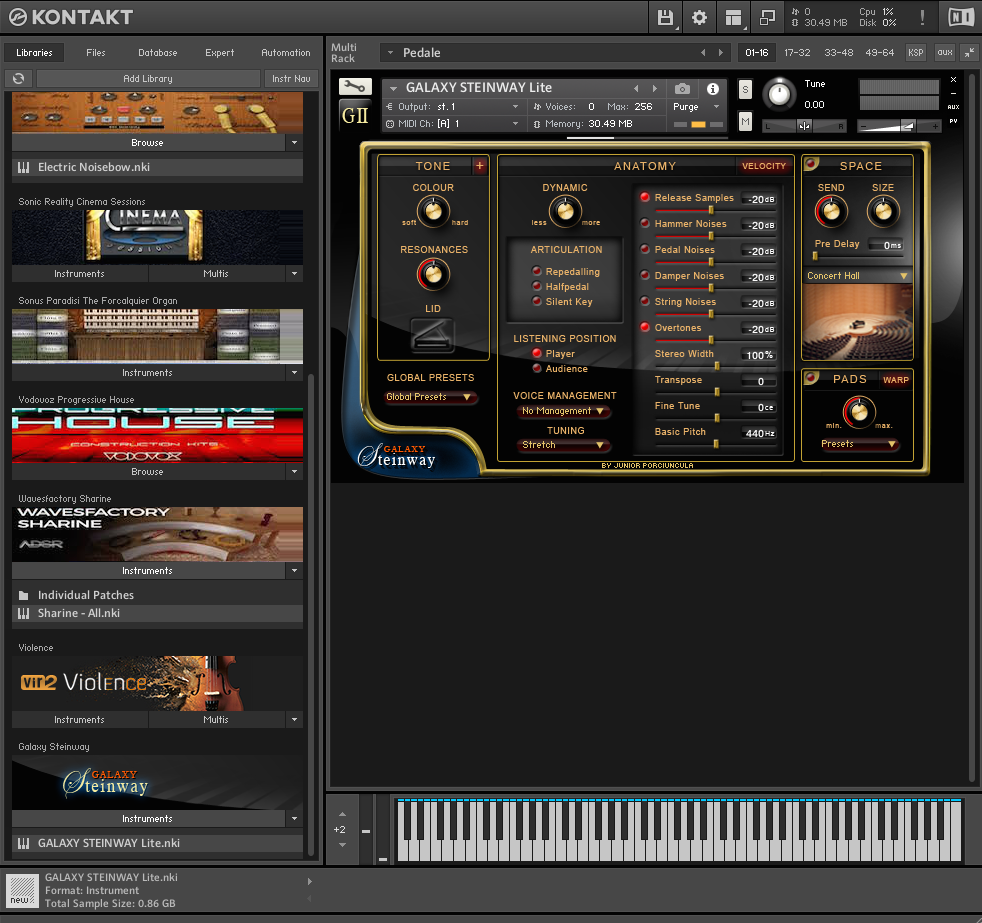Toggle the minimized view icon
Viewport: 982px width, 923px height.
767,17
